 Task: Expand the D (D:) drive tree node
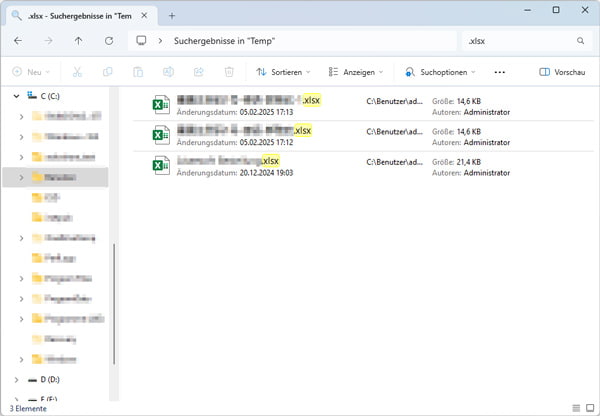pos(19,380)
